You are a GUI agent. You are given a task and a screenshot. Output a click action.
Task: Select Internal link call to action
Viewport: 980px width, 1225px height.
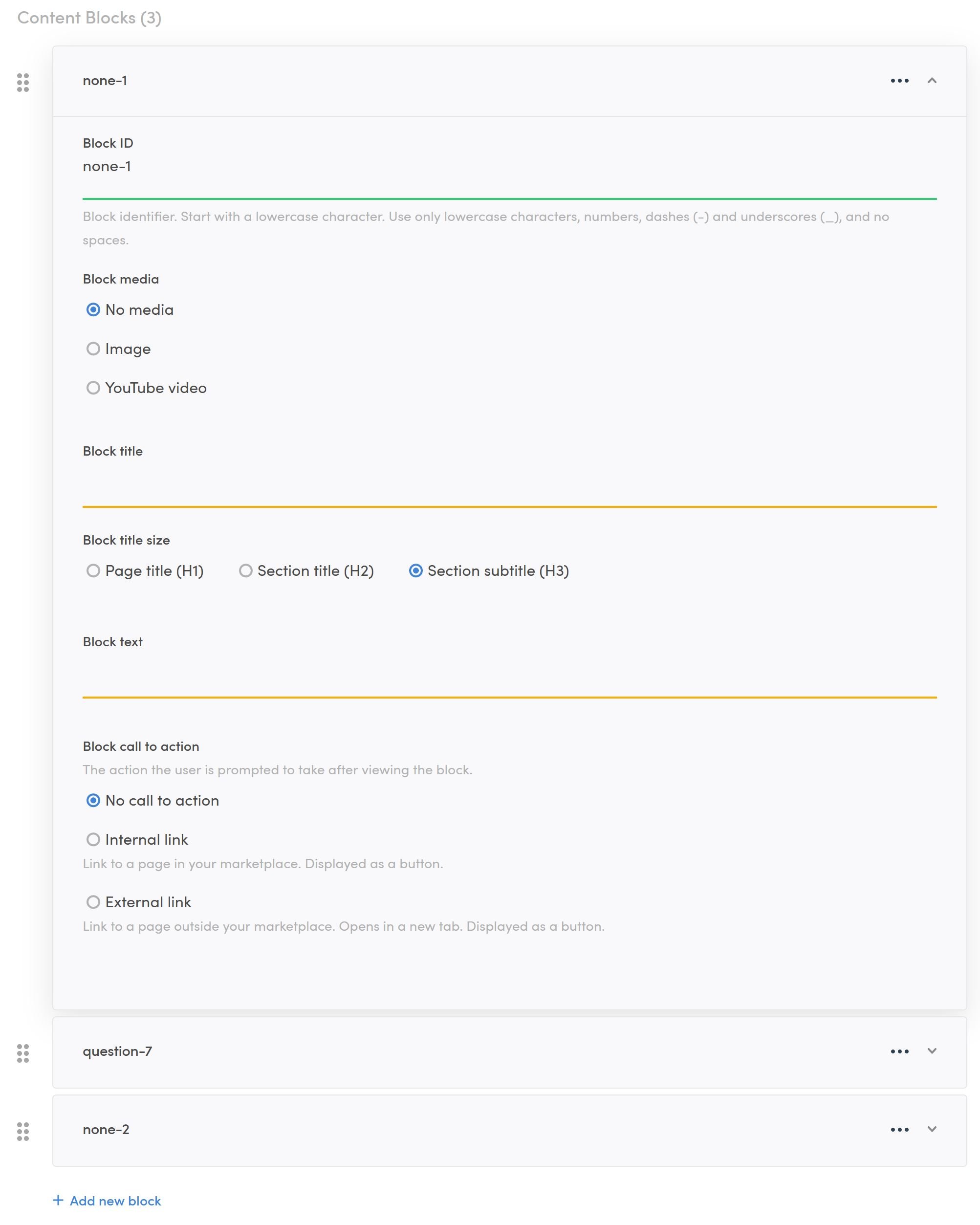93,840
